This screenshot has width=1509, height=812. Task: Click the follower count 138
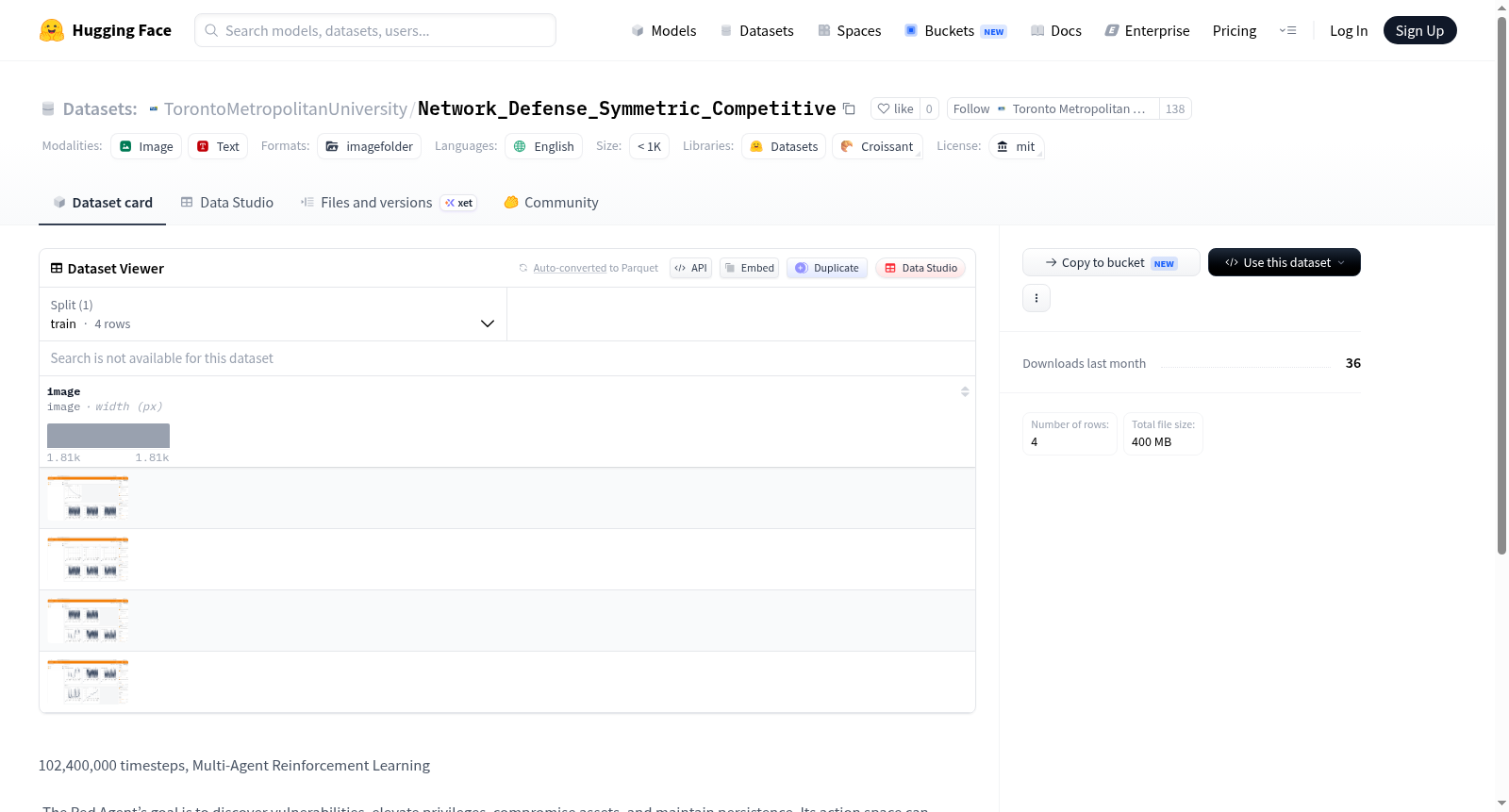1175,108
